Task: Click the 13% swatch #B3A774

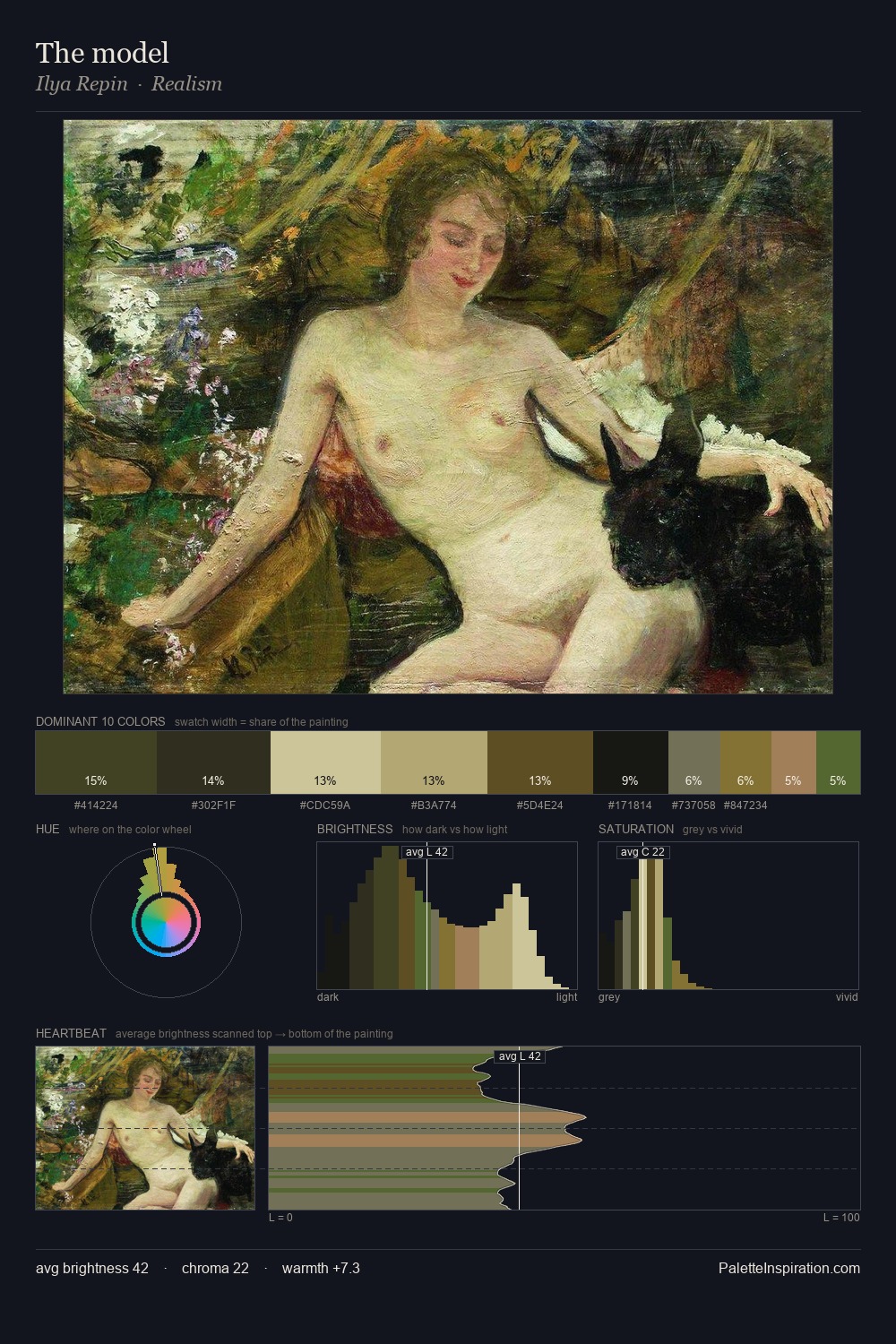Action: [x=434, y=762]
